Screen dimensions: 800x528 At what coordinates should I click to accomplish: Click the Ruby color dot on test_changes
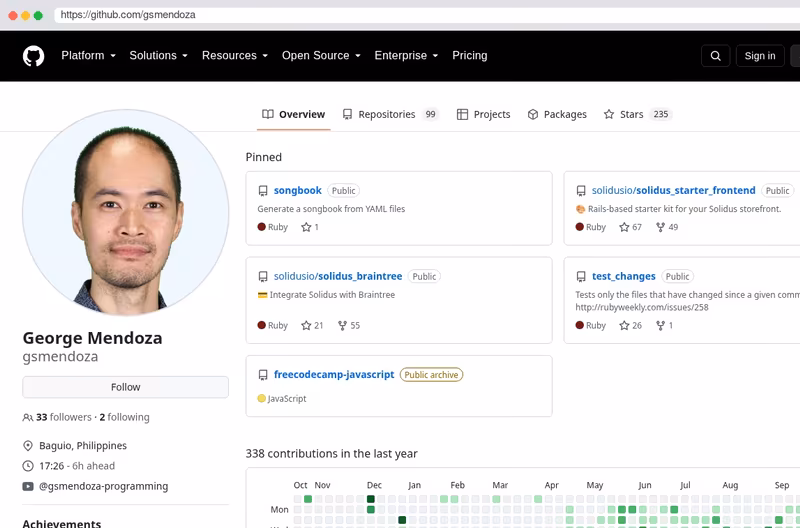[580, 325]
